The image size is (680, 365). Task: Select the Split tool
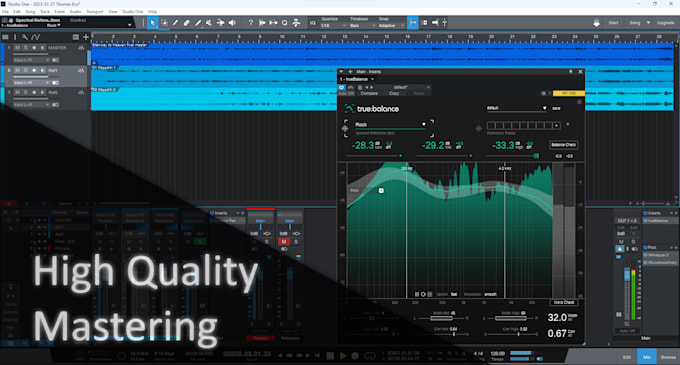pyautogui.click(x=175, y=23)
